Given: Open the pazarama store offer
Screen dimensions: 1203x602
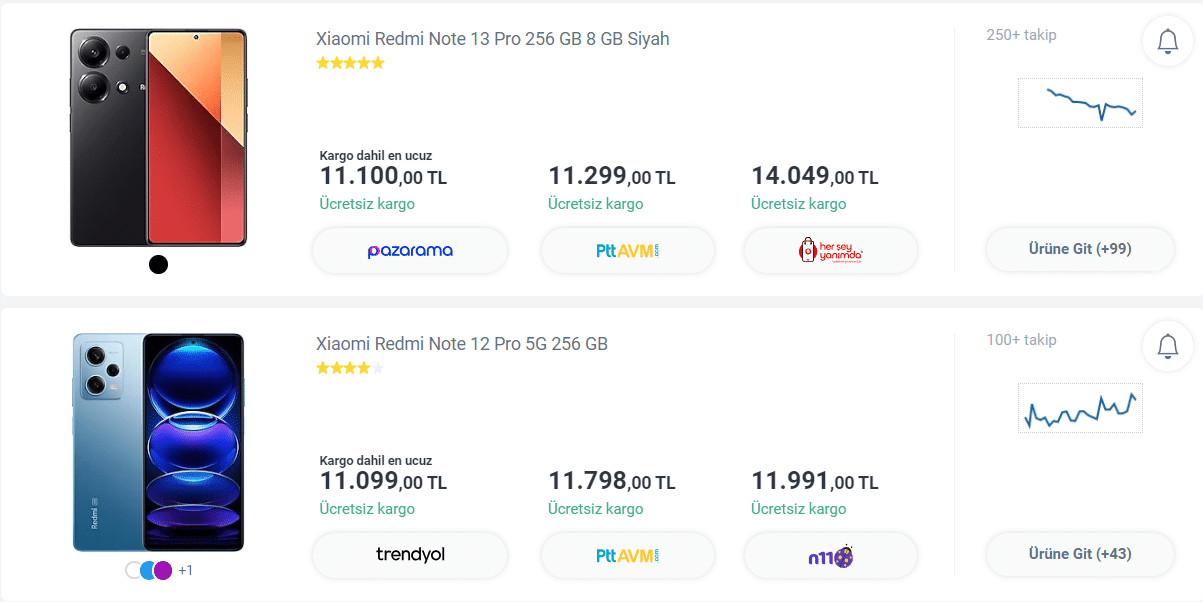Looking at the screenshot, I should (x=410, y=250).
